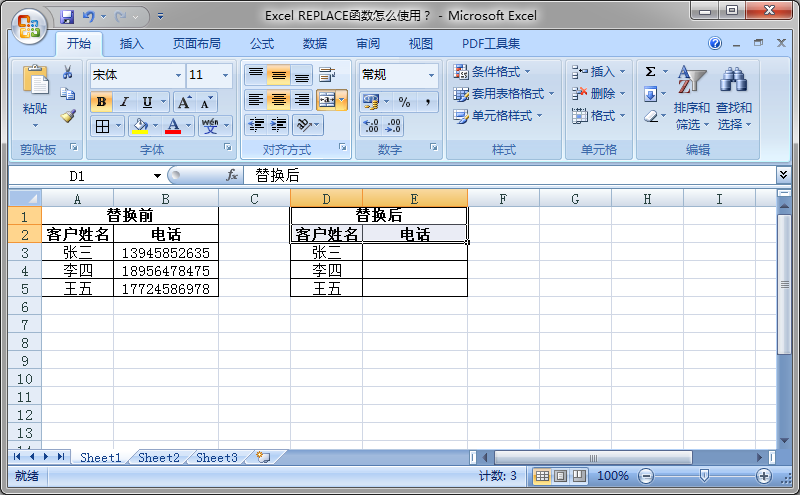The image size is (800, 495).
Task: Open the 页面布局 Page Layout tab
Action: tap(196, 44)
